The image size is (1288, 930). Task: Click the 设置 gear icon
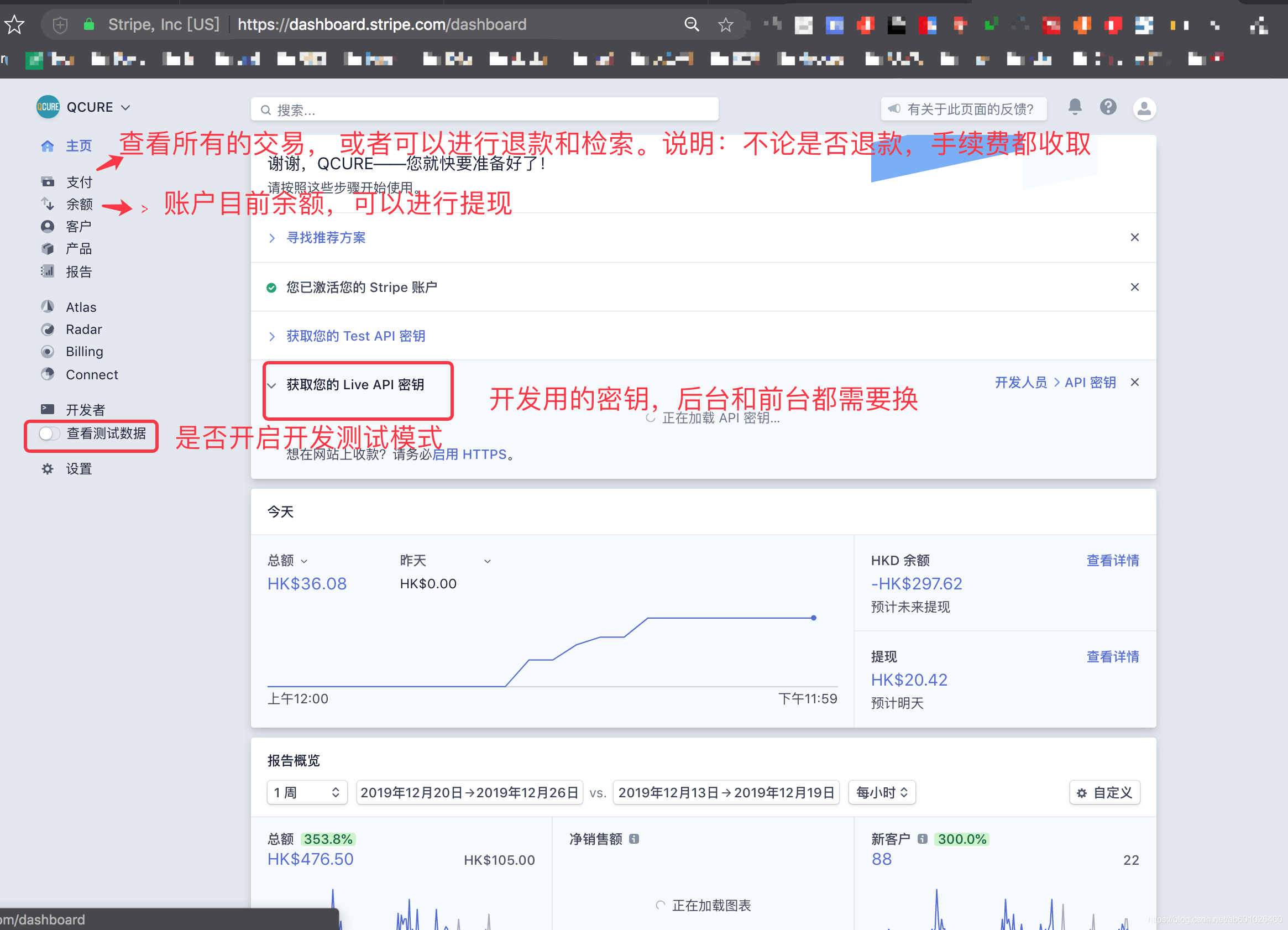click(x=48, y=469)
